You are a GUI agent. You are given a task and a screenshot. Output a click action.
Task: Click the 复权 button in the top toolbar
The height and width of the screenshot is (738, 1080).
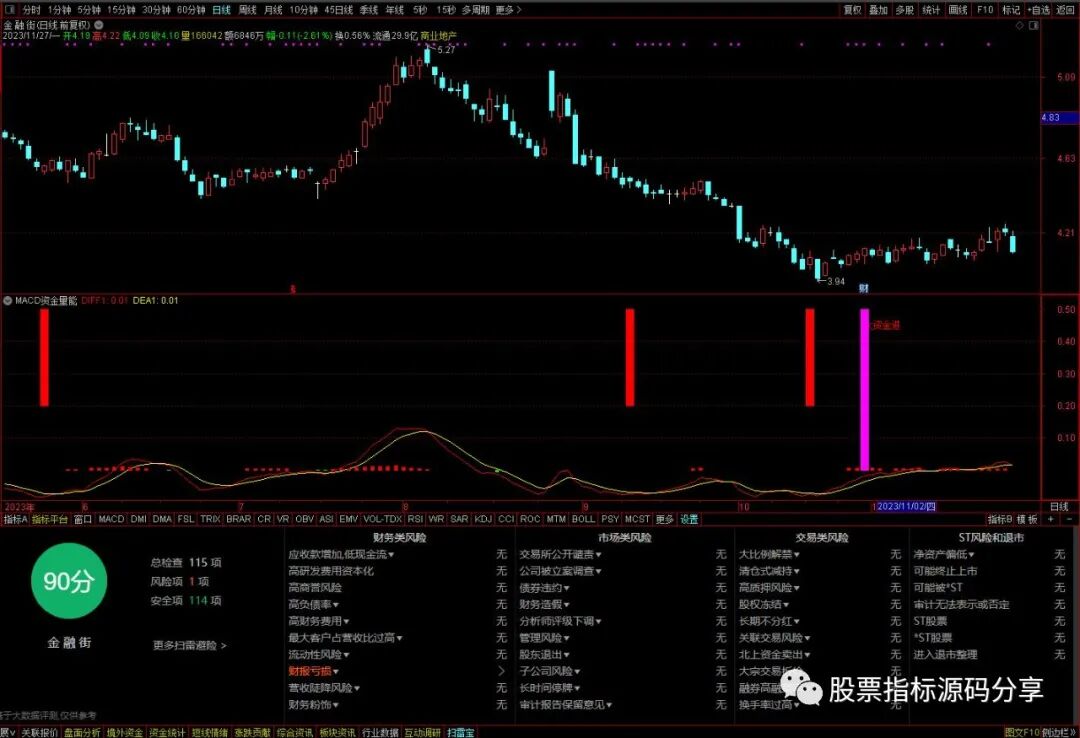(x=853, y=10)
